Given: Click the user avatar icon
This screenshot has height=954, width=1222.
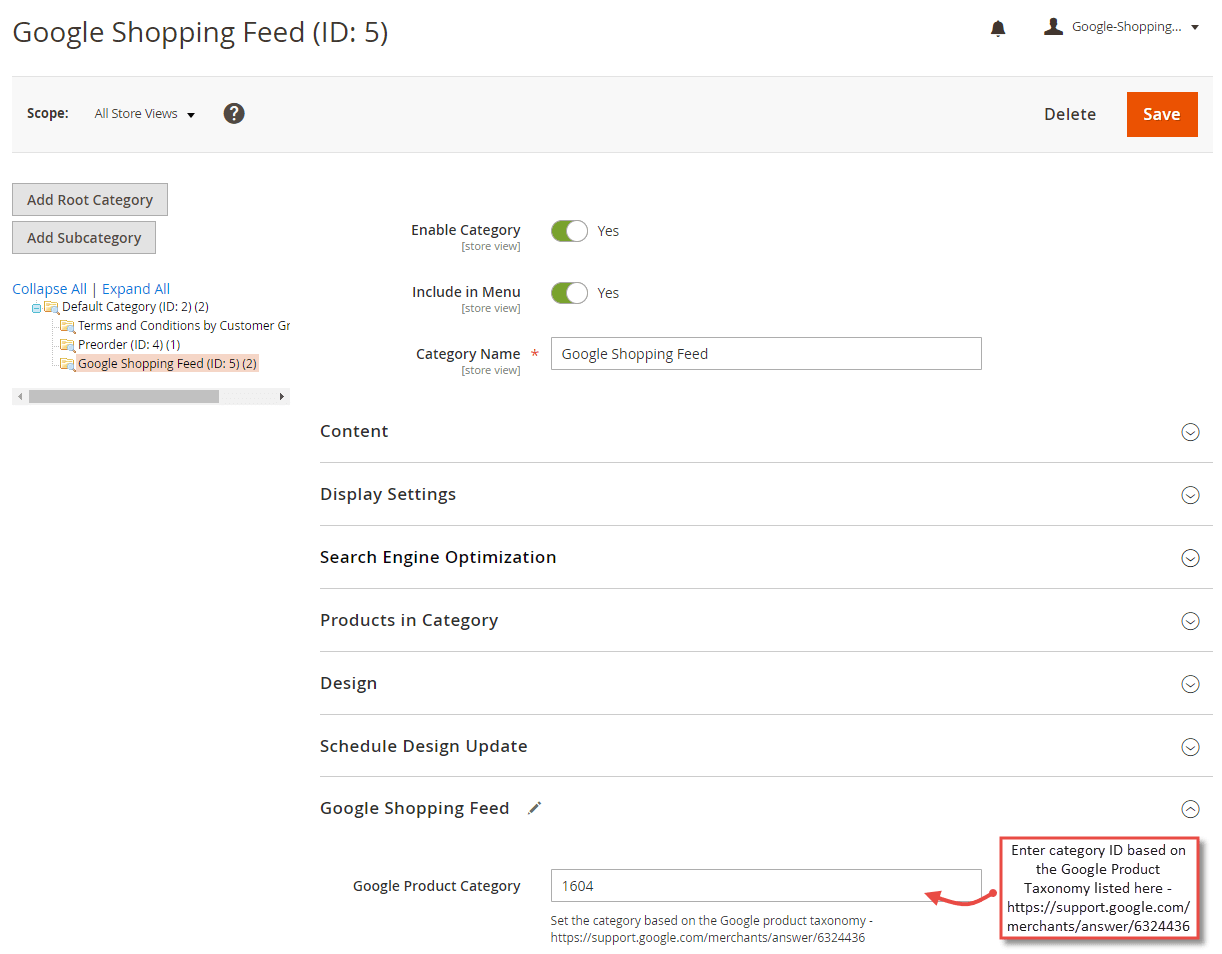Looking at the screenshot, I should click(x=1053, y=26).
